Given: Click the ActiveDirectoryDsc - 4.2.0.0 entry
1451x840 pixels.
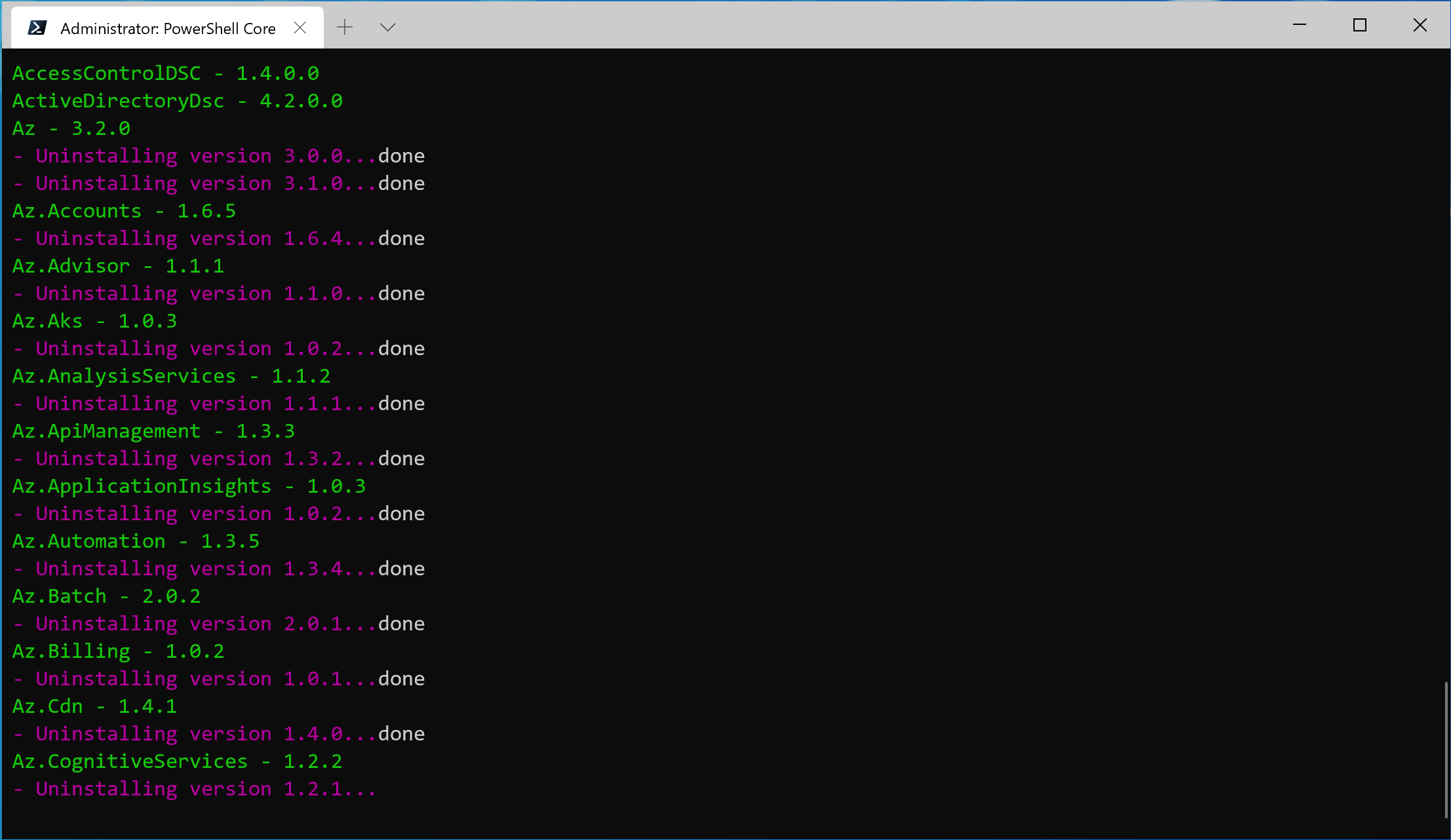Looking at the screenshot, I should pyautogui.click(x=177, y=100).
